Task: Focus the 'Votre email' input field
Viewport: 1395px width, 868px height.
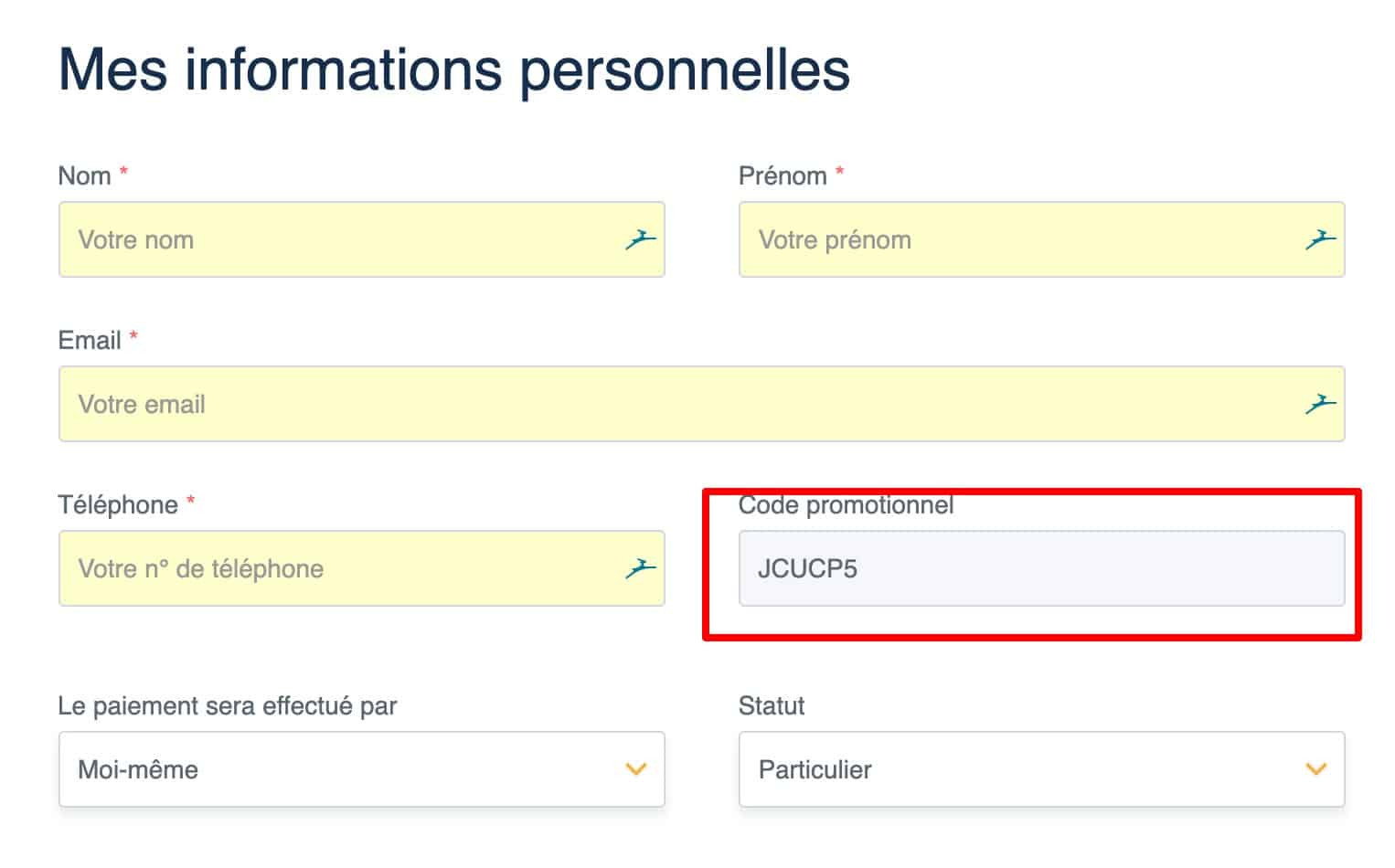Action: (702, 404)
